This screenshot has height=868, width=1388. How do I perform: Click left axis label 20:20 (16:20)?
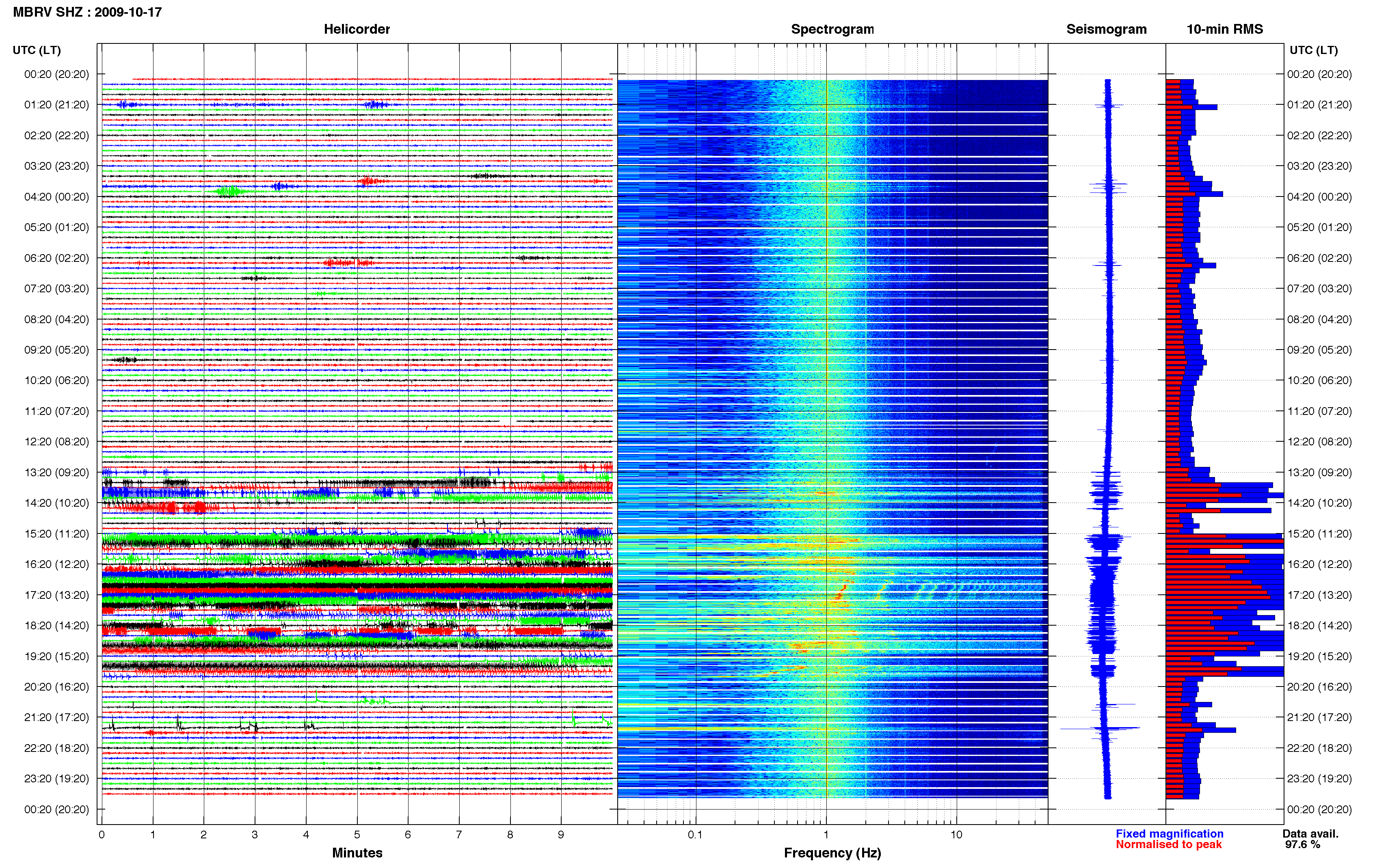[57, 687]
